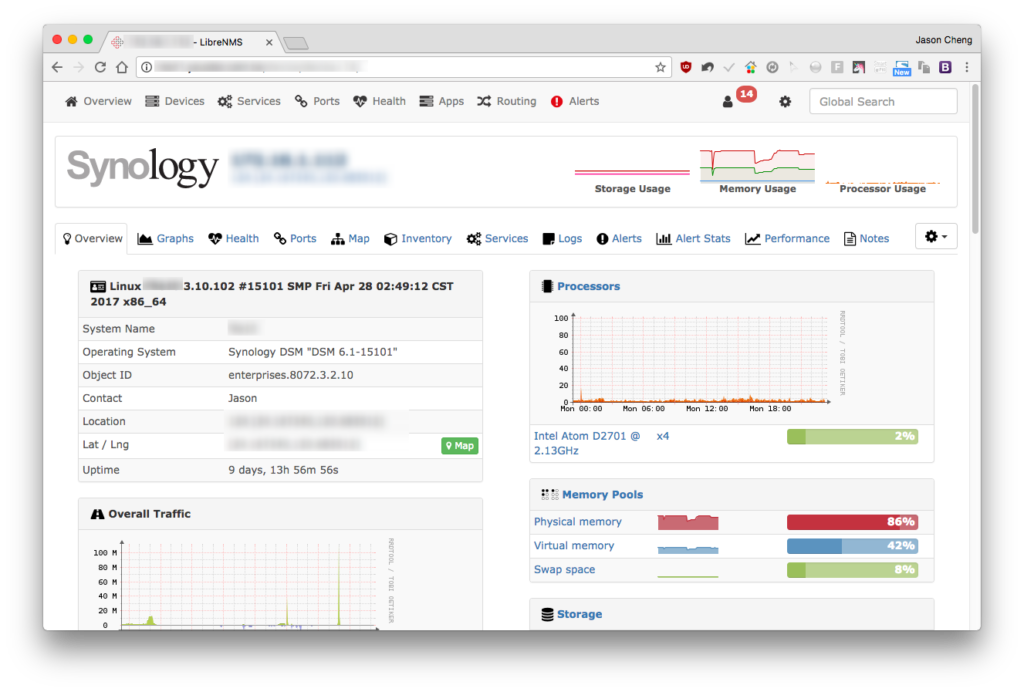This screenshot has height=692, width=1024.
Task: Click the Virtual memory 42% usage bar
Action: click(852, 545)
